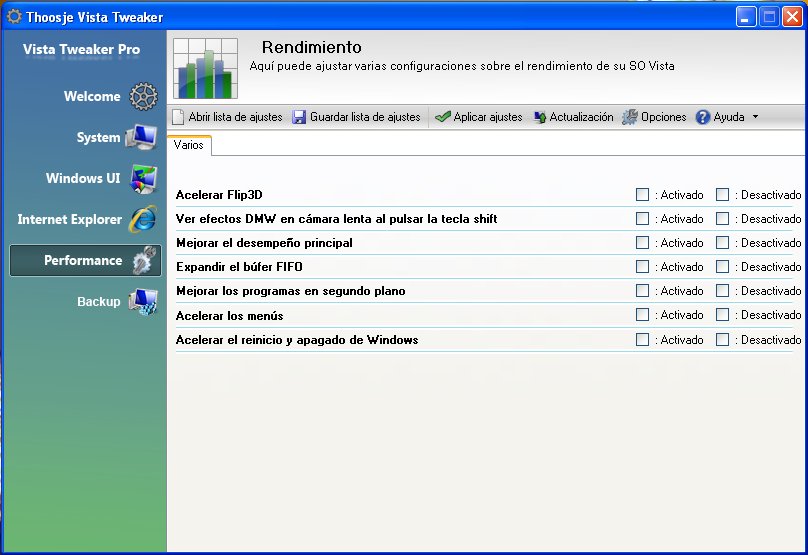This screenshot has height=555, width=808.
Task: Click the blue question mark help icon
Action: (x=702, y=117)
